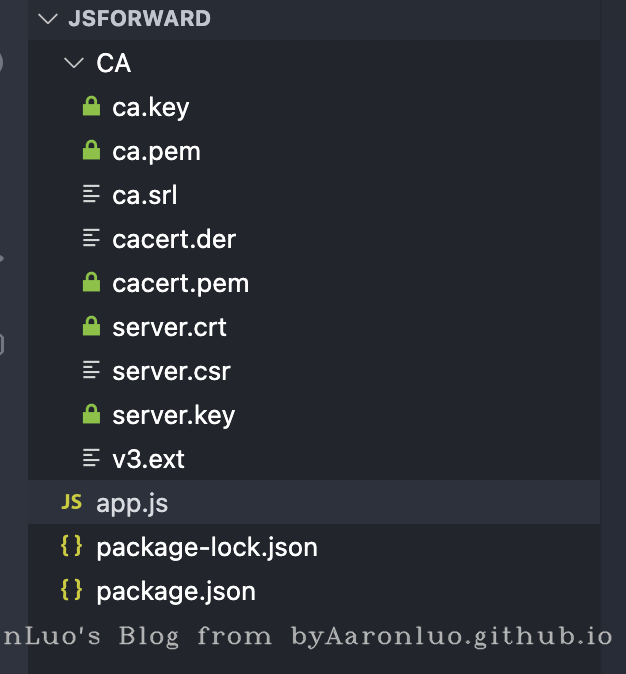The height and width of the screenshot is (674, 626).
Task: Click the lock icon beside cacert.pem
Action: (x=91, y=283)
